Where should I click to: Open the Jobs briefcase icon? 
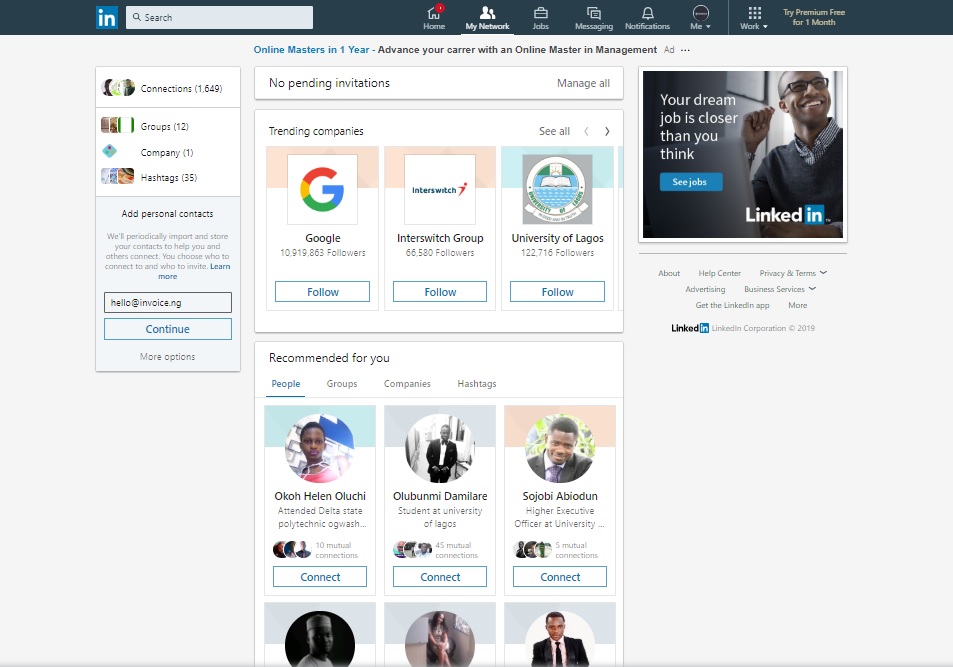pyautogui.click(x=540, y=13)
